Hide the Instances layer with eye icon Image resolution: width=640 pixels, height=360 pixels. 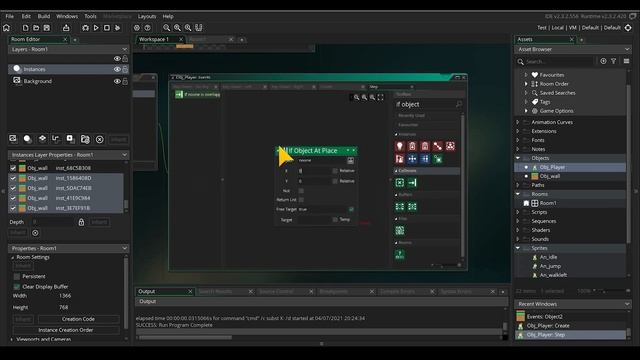[117, 69]
